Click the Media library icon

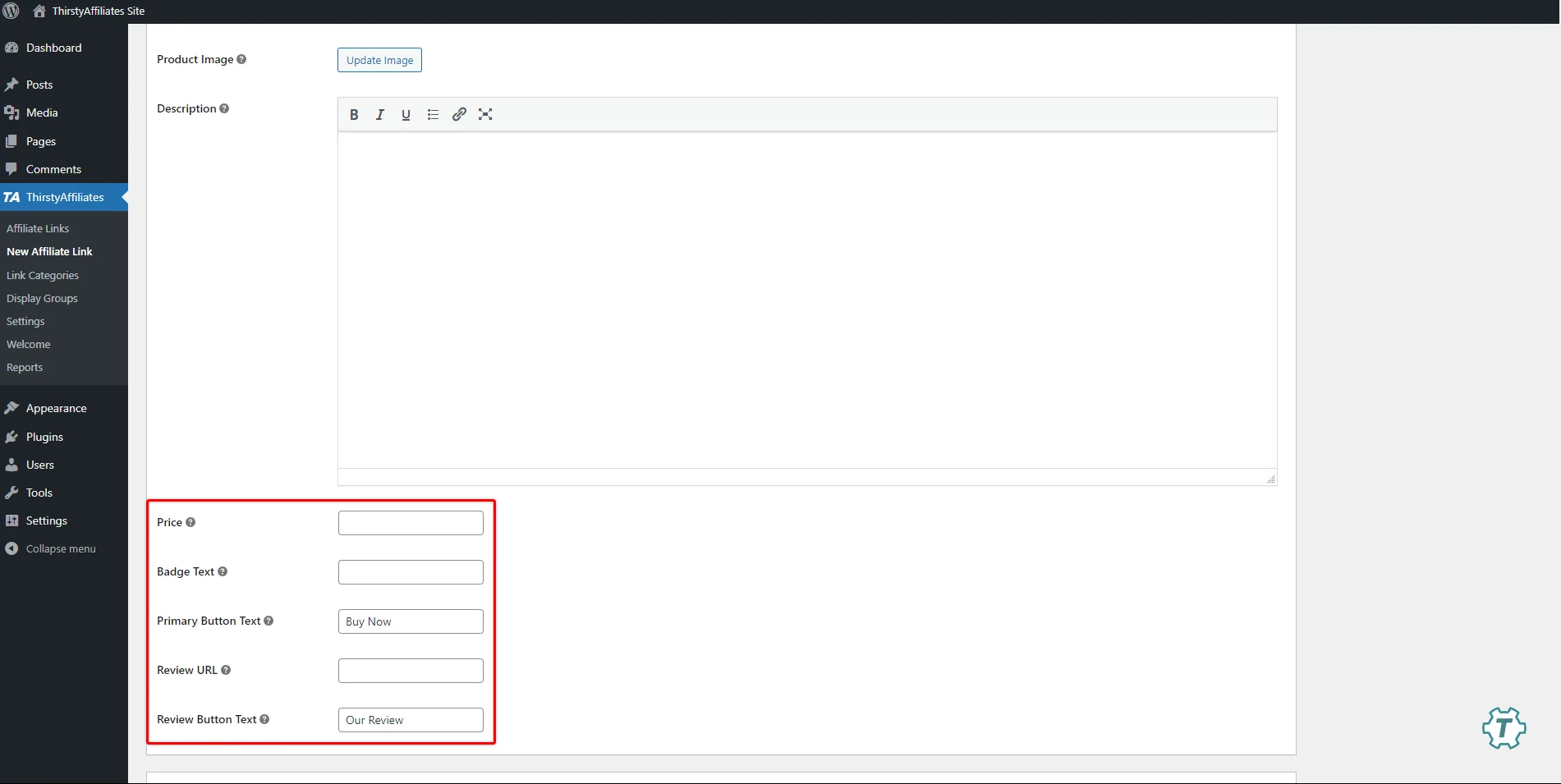tap(11, 112)
